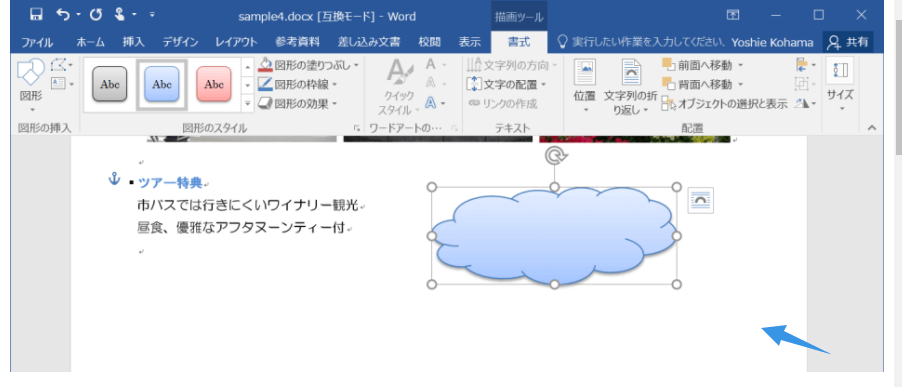Click the 実行したい作業 search box
Viewport: 902px width, 387px height.
[x=640, y=42]
